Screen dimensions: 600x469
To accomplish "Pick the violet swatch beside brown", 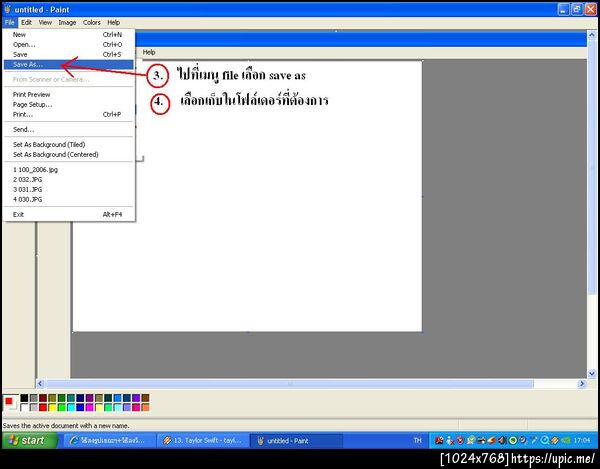I will click(136, 398).
